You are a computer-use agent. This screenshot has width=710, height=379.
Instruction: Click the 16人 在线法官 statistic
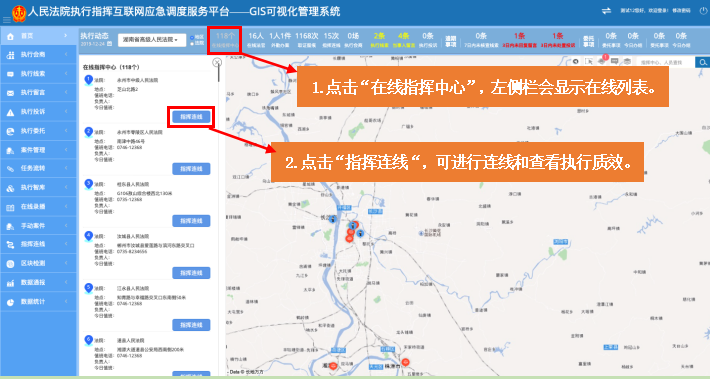click(x=256, y=40)
